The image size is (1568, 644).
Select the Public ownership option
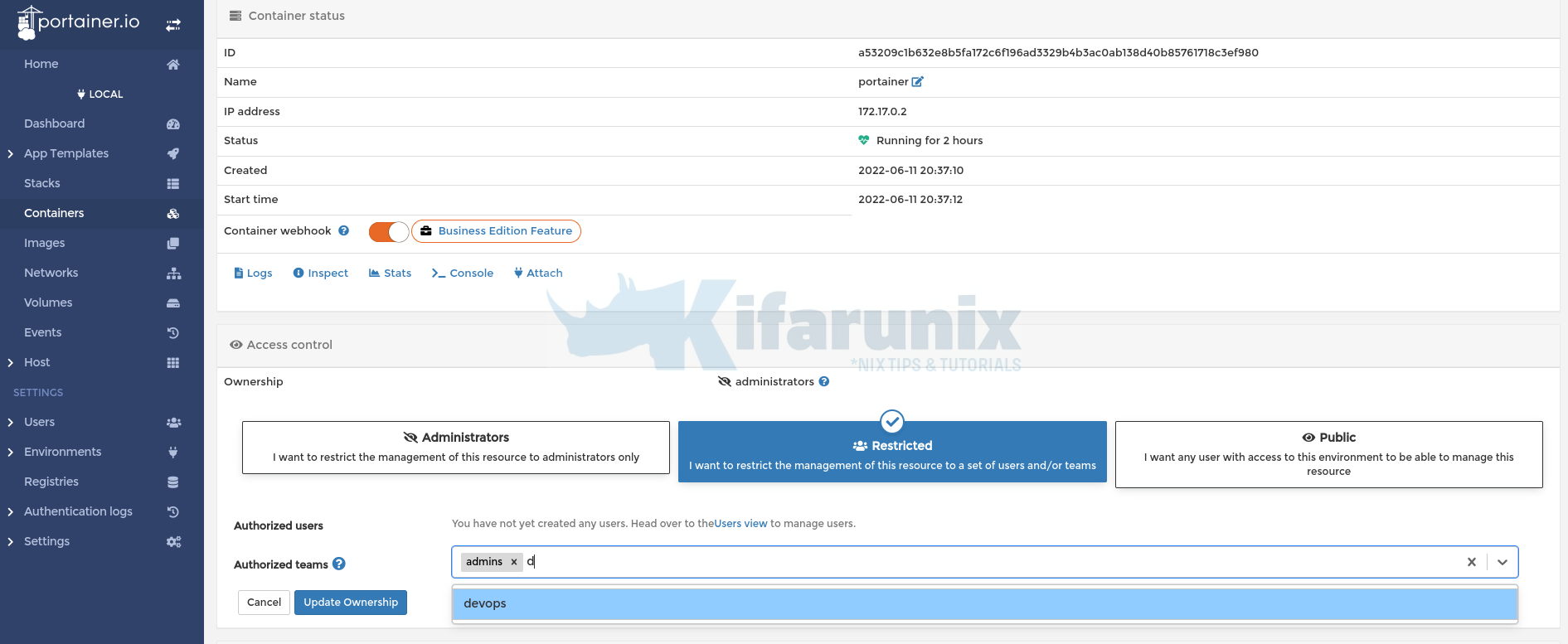click(1328, 454)
